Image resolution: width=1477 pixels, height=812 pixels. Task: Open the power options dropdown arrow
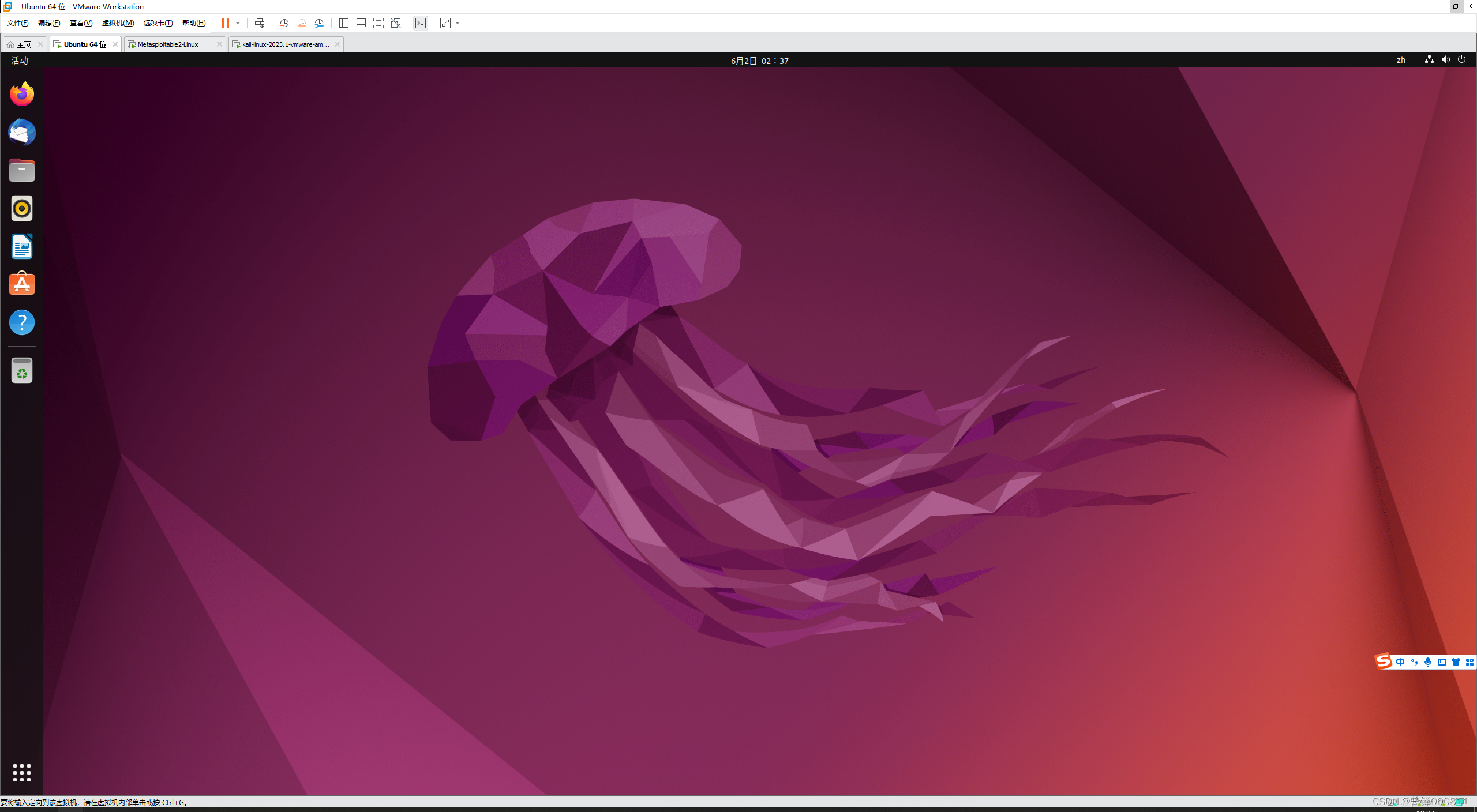pyautogui.click(x=238, y=23)
